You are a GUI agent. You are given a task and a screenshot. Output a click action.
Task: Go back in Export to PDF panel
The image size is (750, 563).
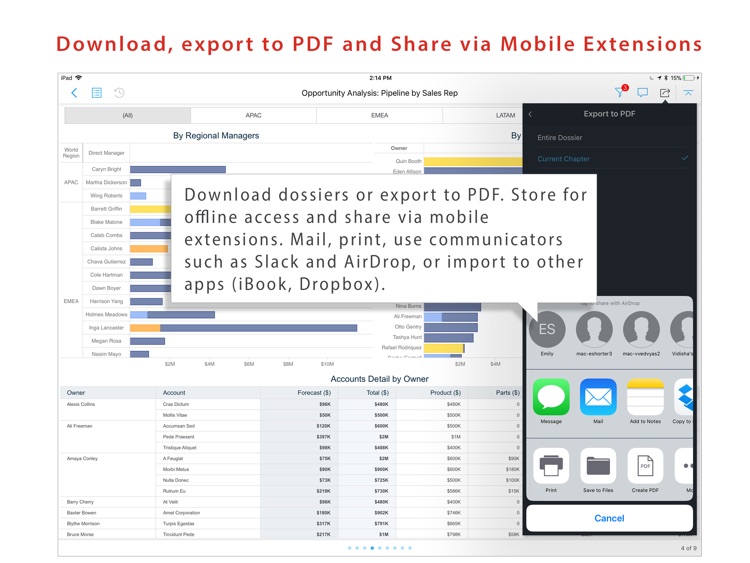tap(530, 114)
